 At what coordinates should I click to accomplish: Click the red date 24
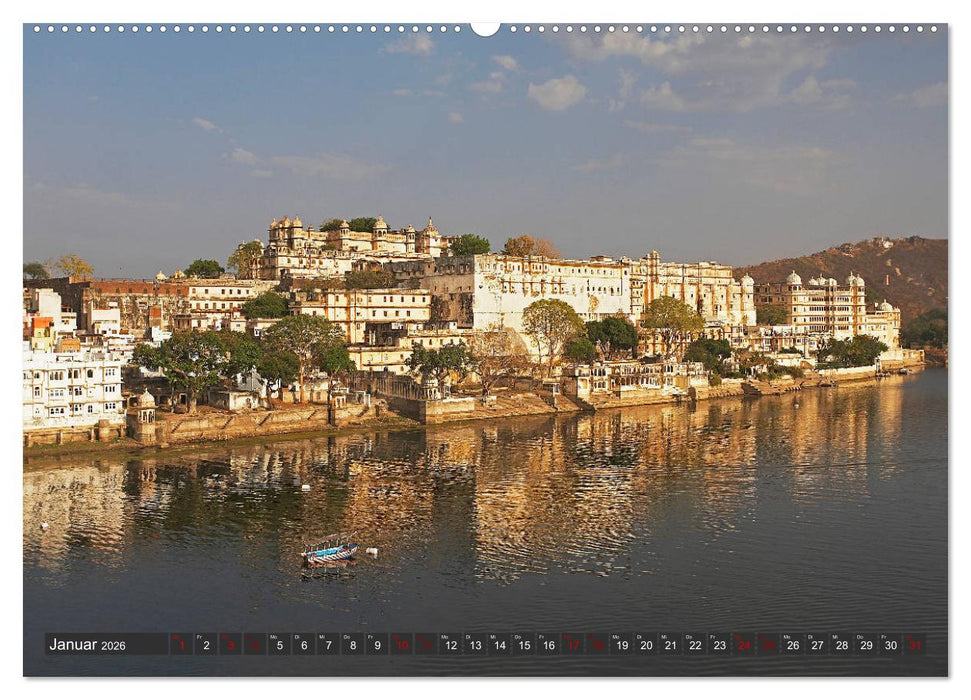(744, 648)
